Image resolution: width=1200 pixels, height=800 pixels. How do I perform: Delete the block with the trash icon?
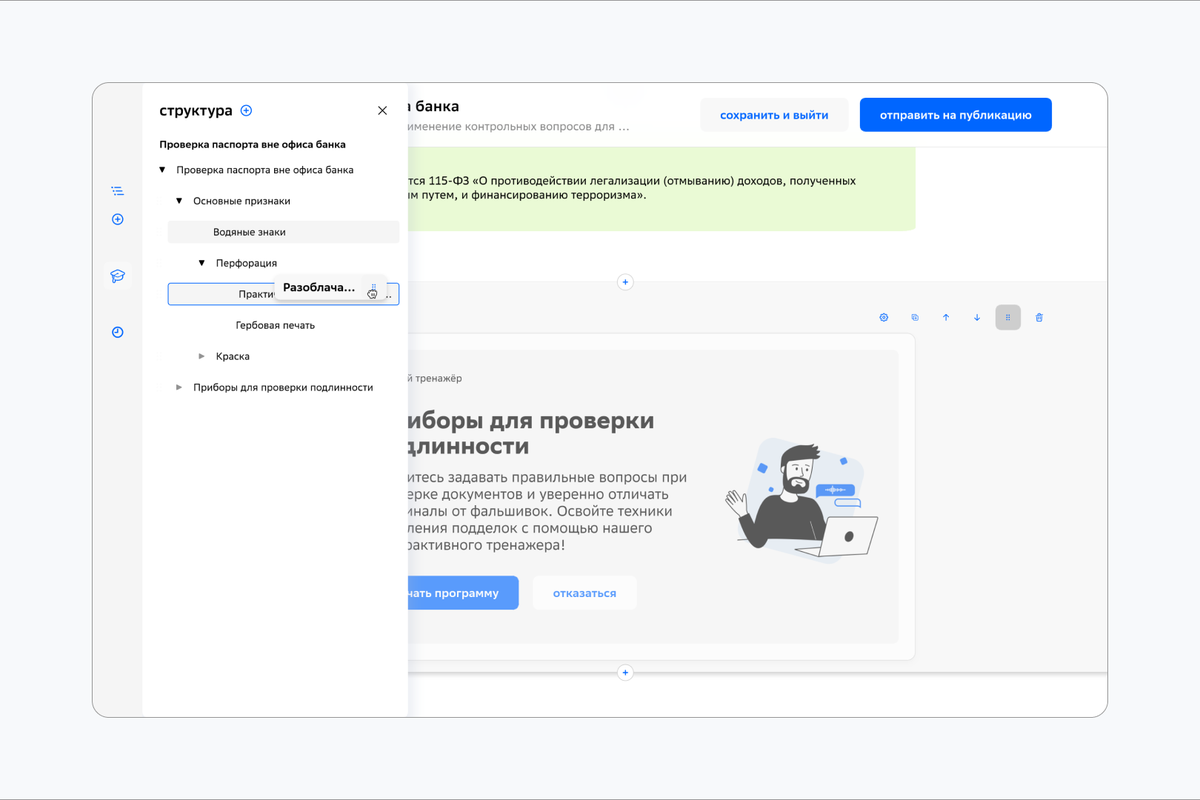click(1039, 318)
